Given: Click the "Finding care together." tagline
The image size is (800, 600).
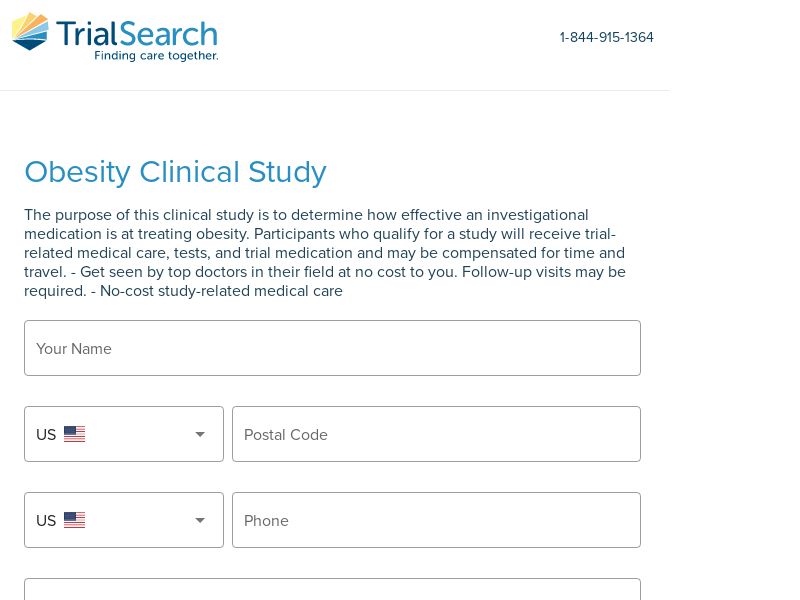Looking at the screenshot, I should point(156,55).
